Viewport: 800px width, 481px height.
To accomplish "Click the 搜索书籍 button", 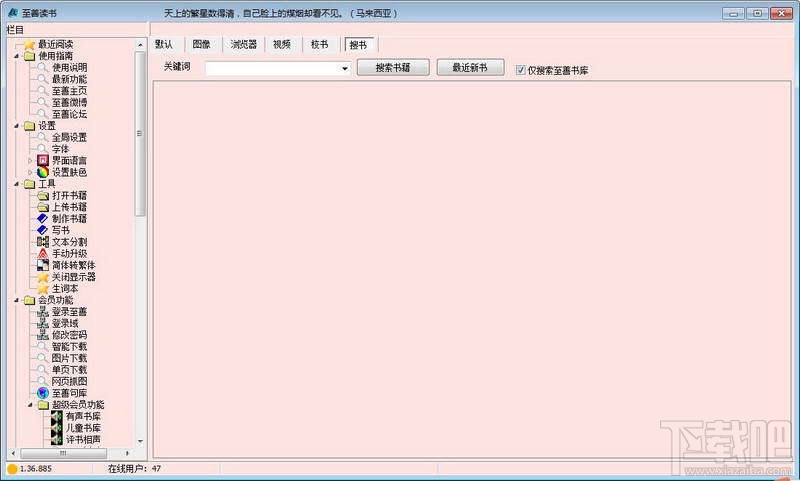I will click(393, 67).
